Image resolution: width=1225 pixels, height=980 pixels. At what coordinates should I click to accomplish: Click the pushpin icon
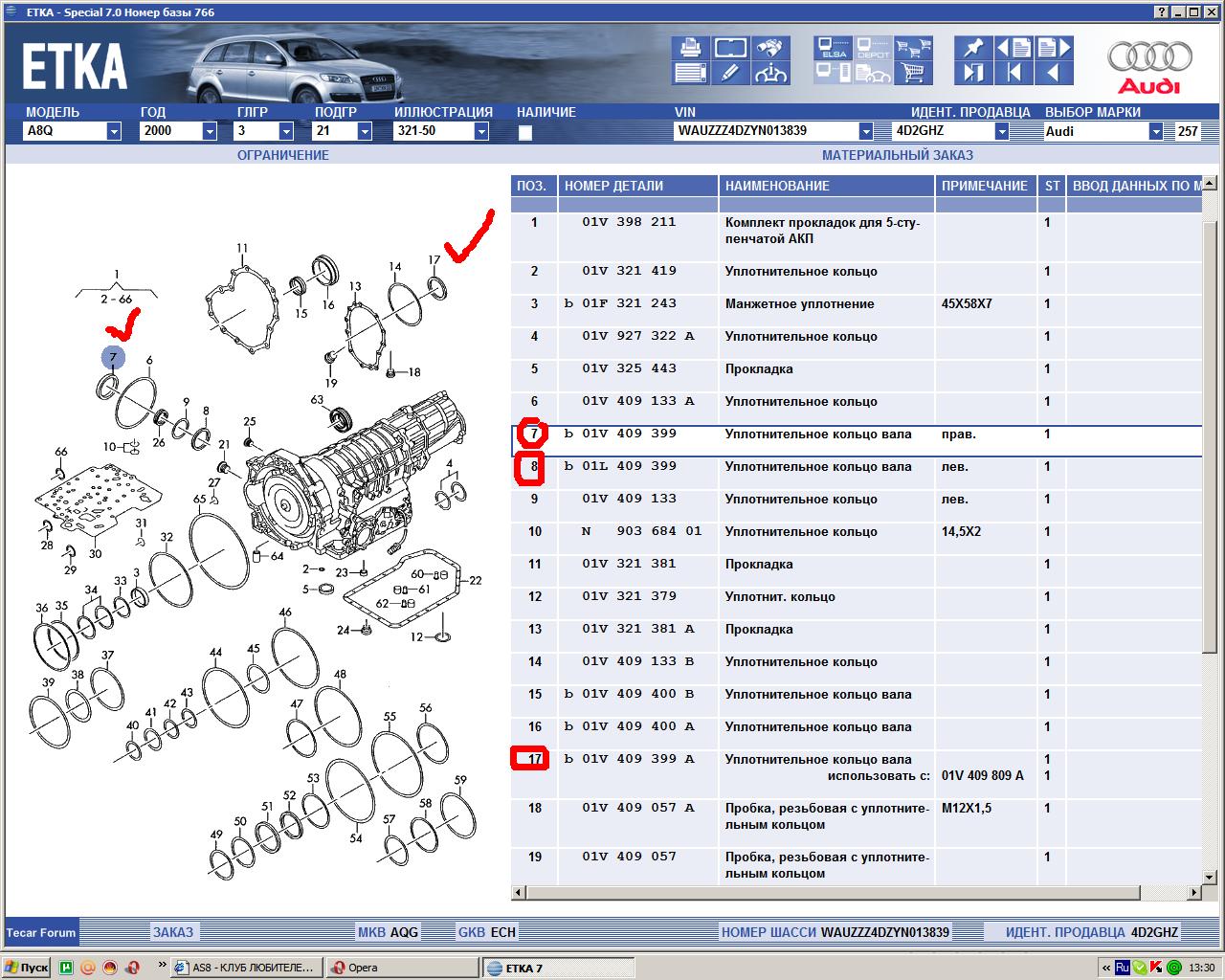[x=973, y=48]
